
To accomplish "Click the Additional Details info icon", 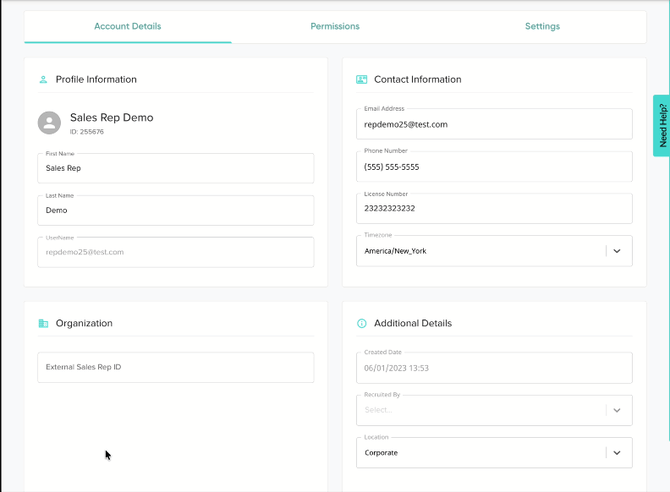I will tap(361, 323).
